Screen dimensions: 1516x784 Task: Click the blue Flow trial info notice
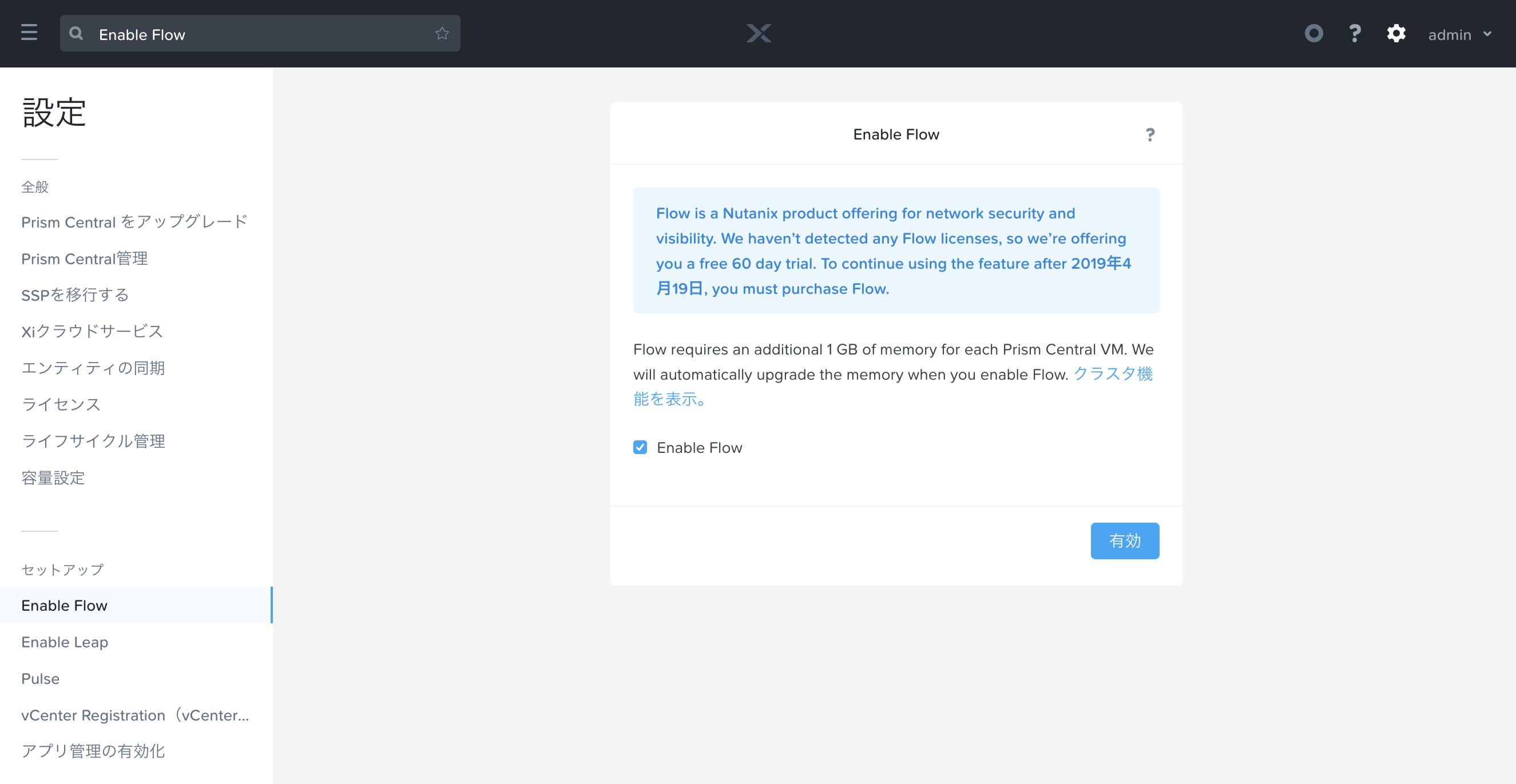coord(896,250)
